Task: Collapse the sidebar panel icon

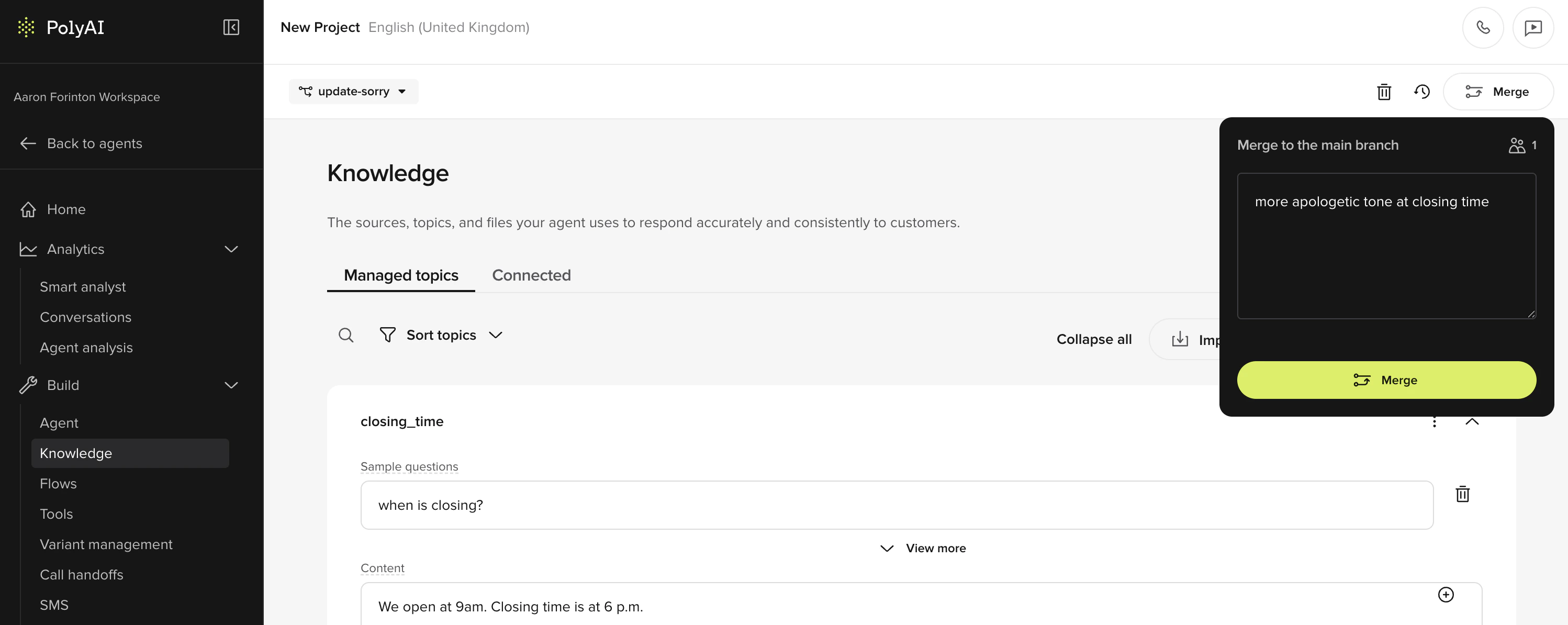Action: [x=231, y=27]
